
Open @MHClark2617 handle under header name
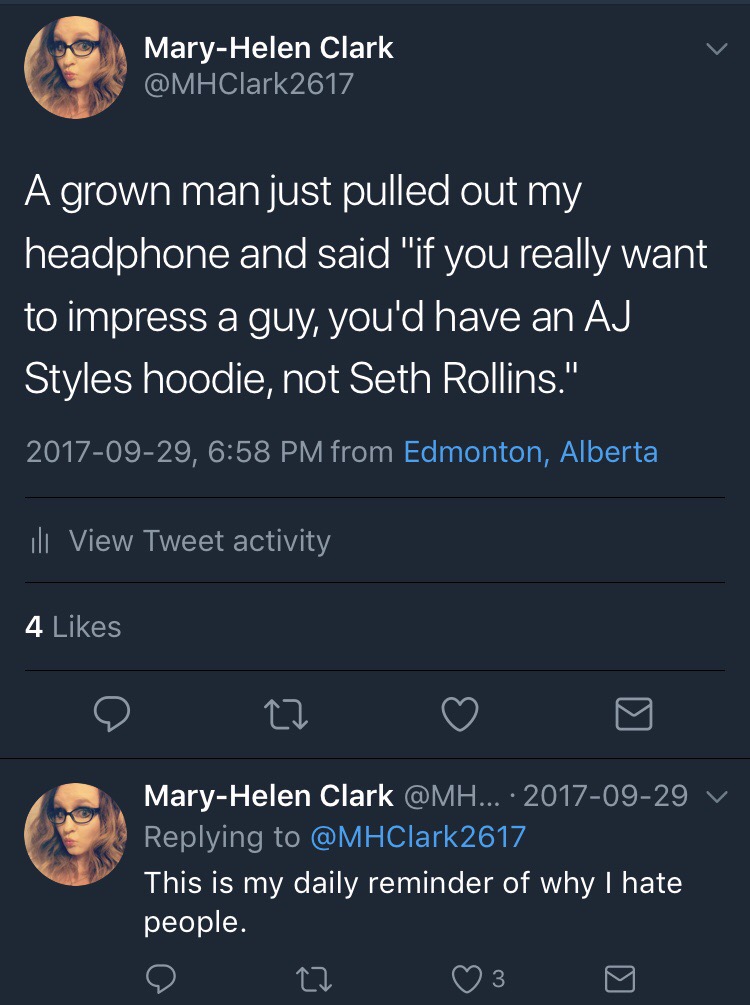[x=249, y=82]
